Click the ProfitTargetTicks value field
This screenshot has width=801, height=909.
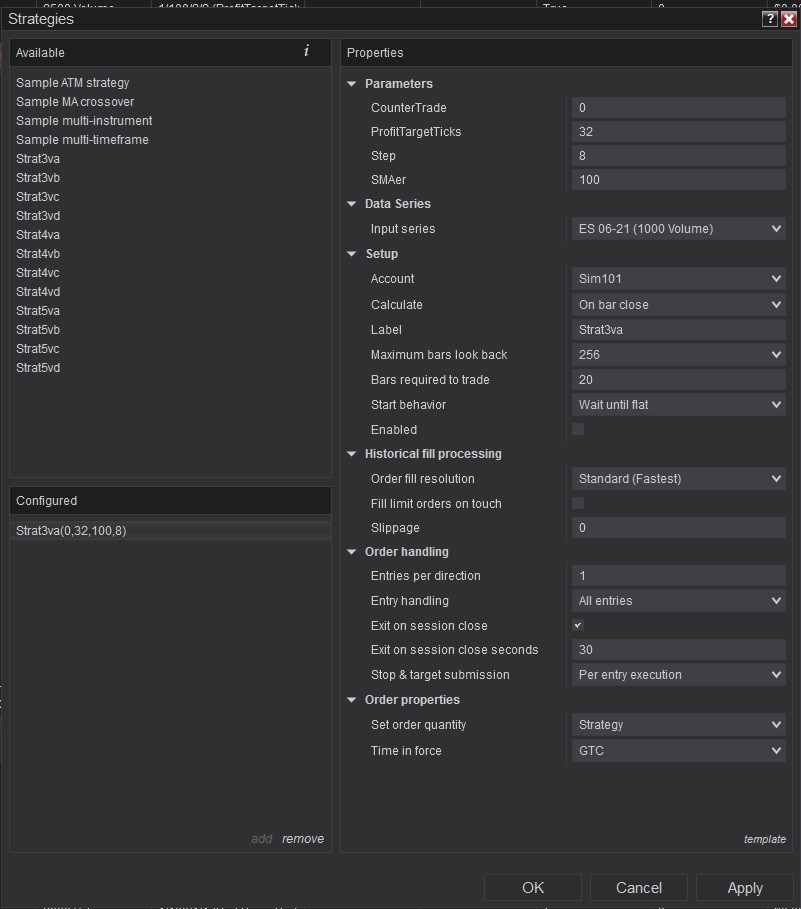click(678, 132)
